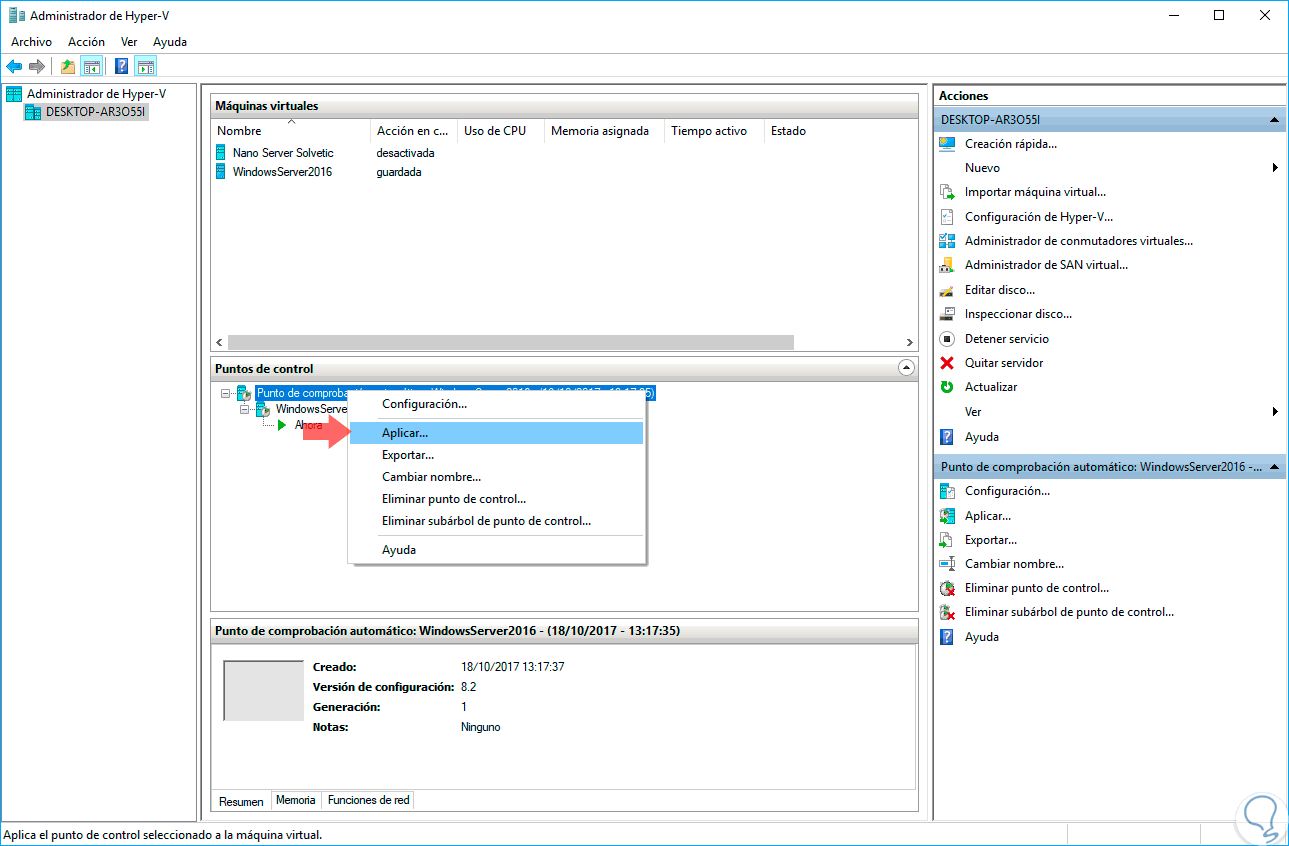Click the green Actualizar refresh icon

948,387
